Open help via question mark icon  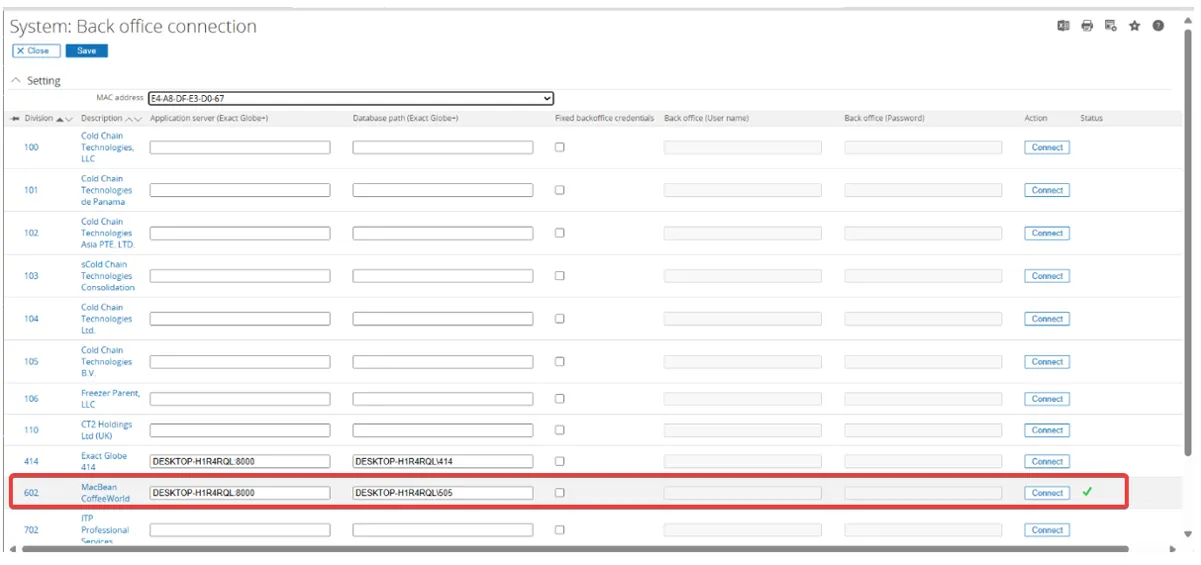[1158, 26]
